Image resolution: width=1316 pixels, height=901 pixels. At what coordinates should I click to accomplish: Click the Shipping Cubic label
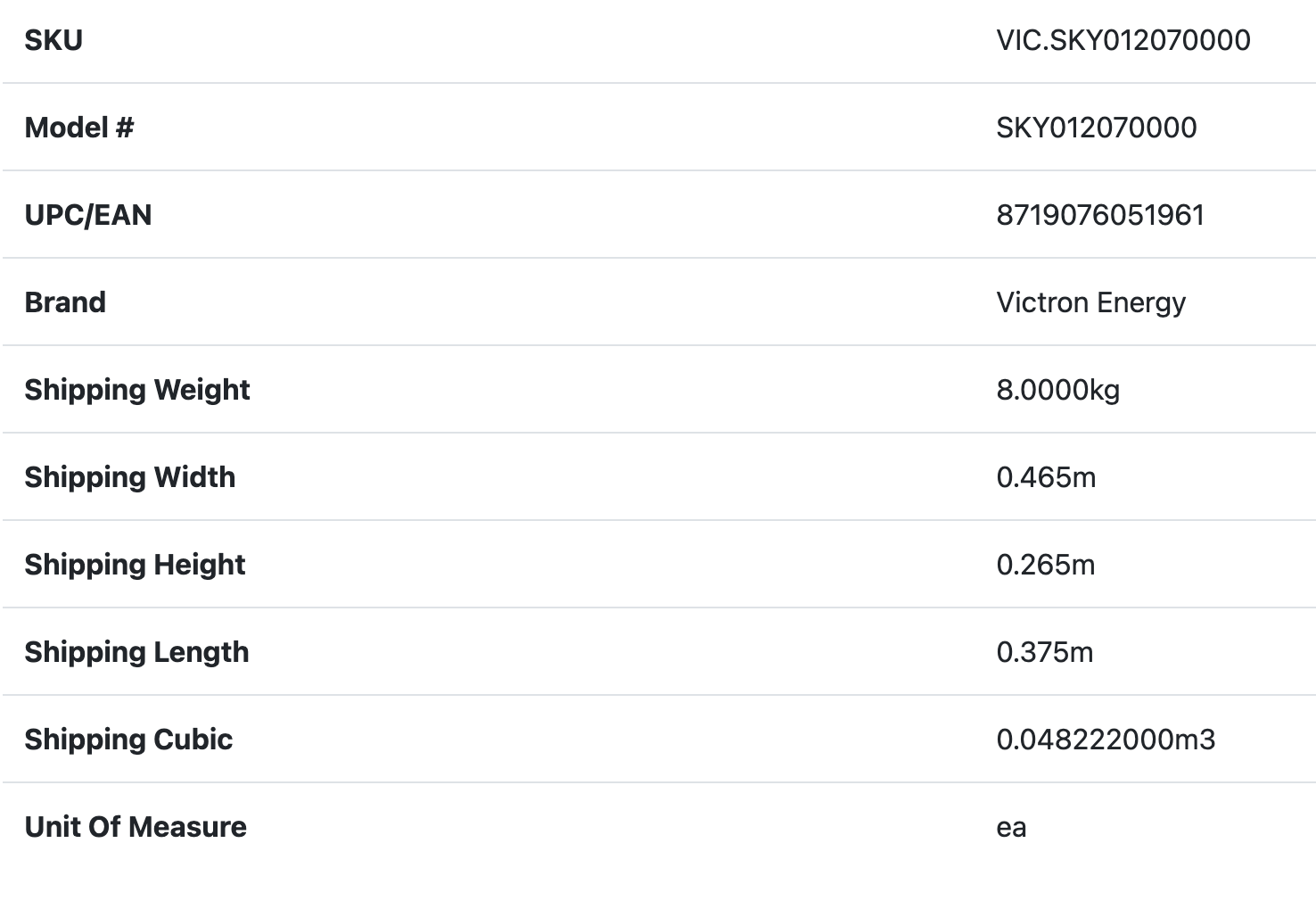(128, 740)
